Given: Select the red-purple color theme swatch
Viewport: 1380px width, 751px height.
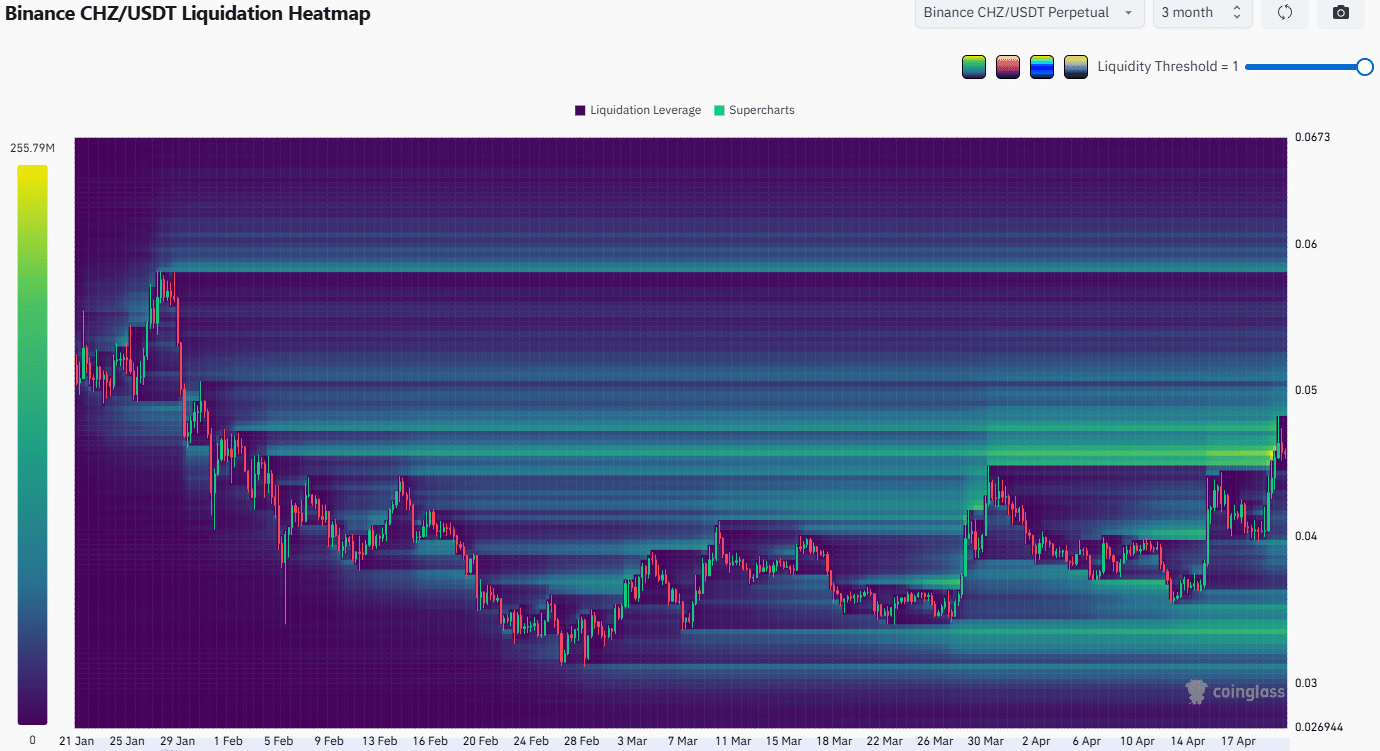Looking at the screenshot, I should coord(1008,67).
